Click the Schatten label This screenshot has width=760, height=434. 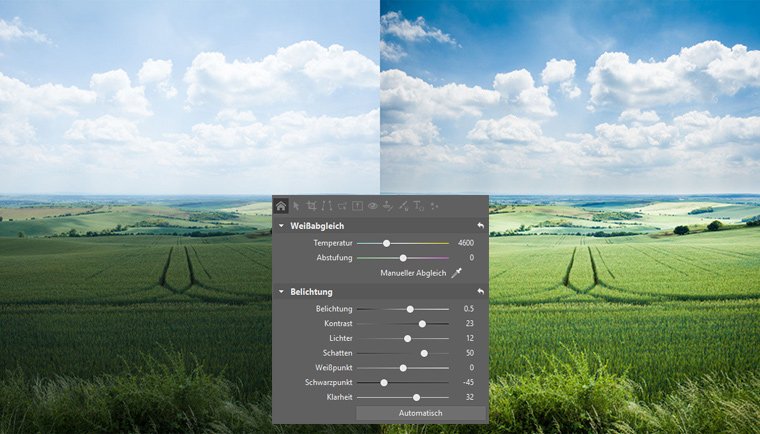(337, 353)
